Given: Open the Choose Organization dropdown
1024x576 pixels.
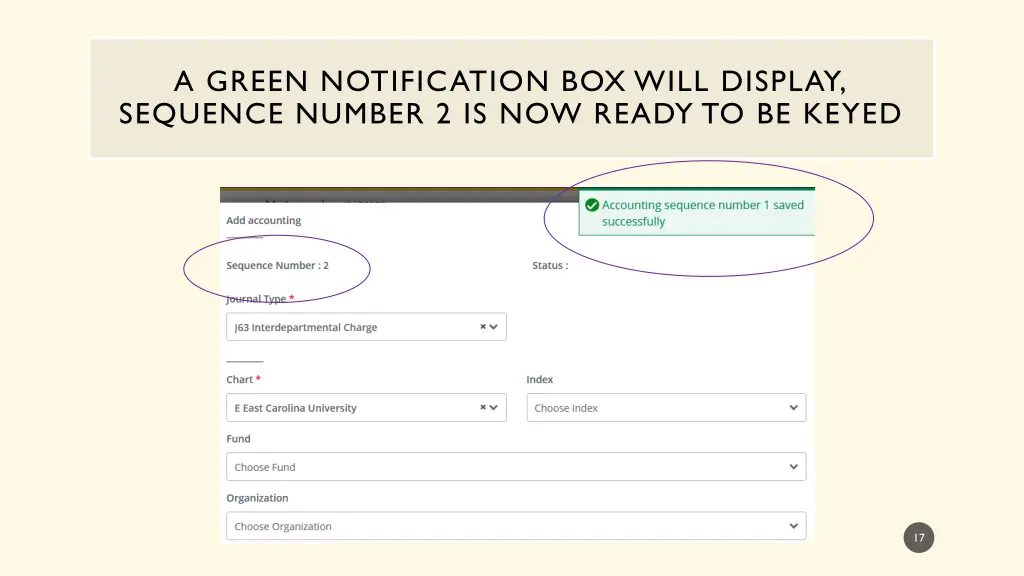Looking at the screenshot, I should tap(515, 525).
